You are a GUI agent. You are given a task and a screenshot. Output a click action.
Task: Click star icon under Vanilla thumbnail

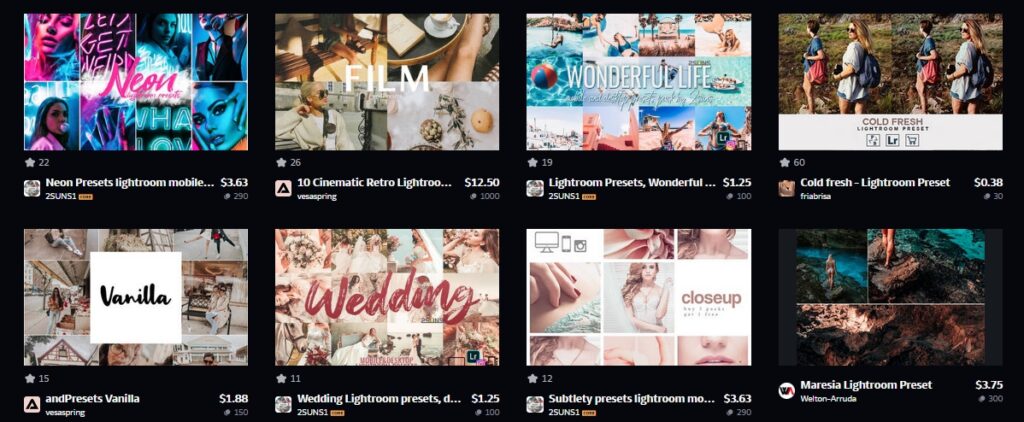pos(29,378)
